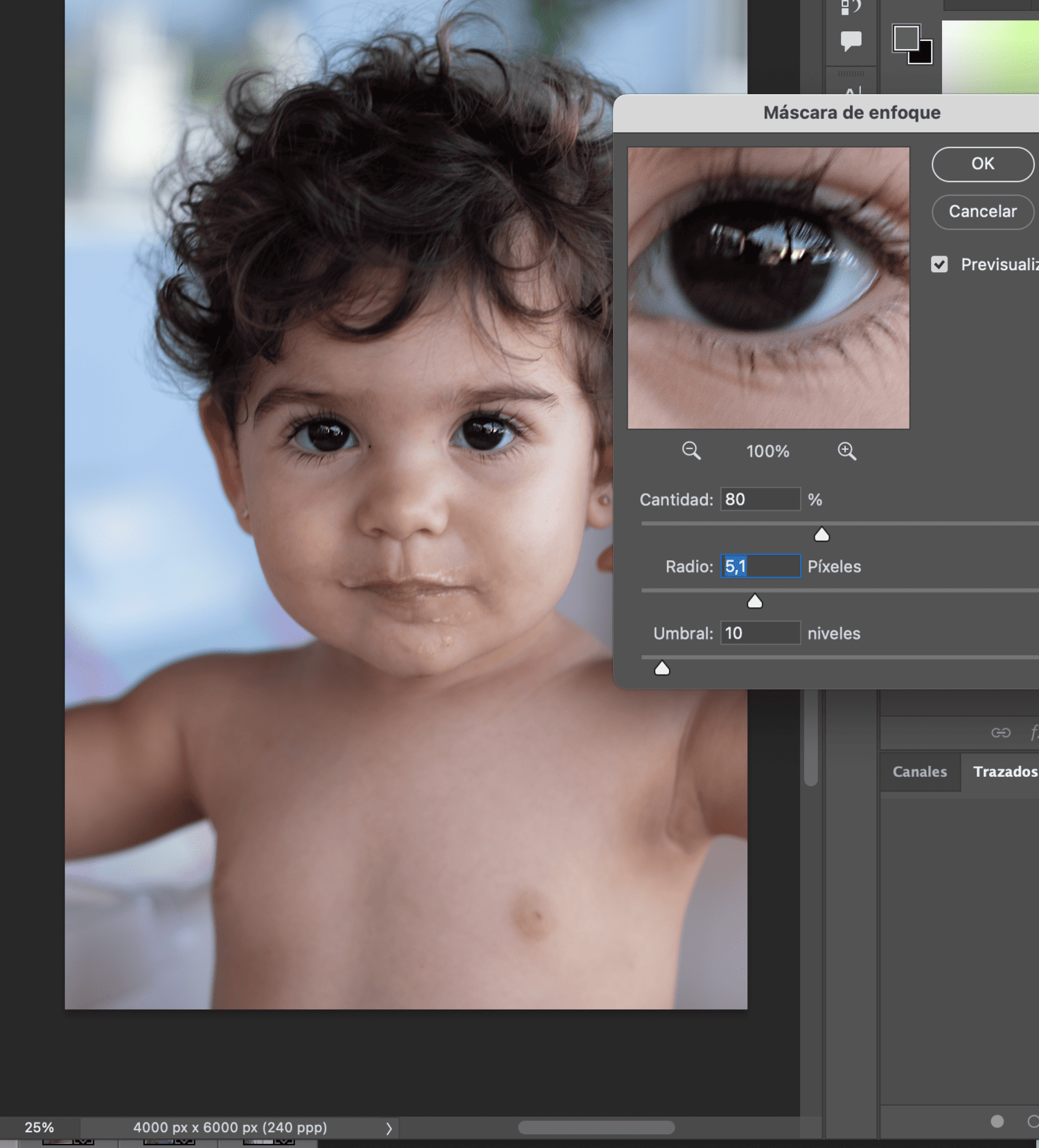Click the Cantidad slider handle
Image resolution: width=1039 pixels, height=1148 pixels.
(822, 534)
